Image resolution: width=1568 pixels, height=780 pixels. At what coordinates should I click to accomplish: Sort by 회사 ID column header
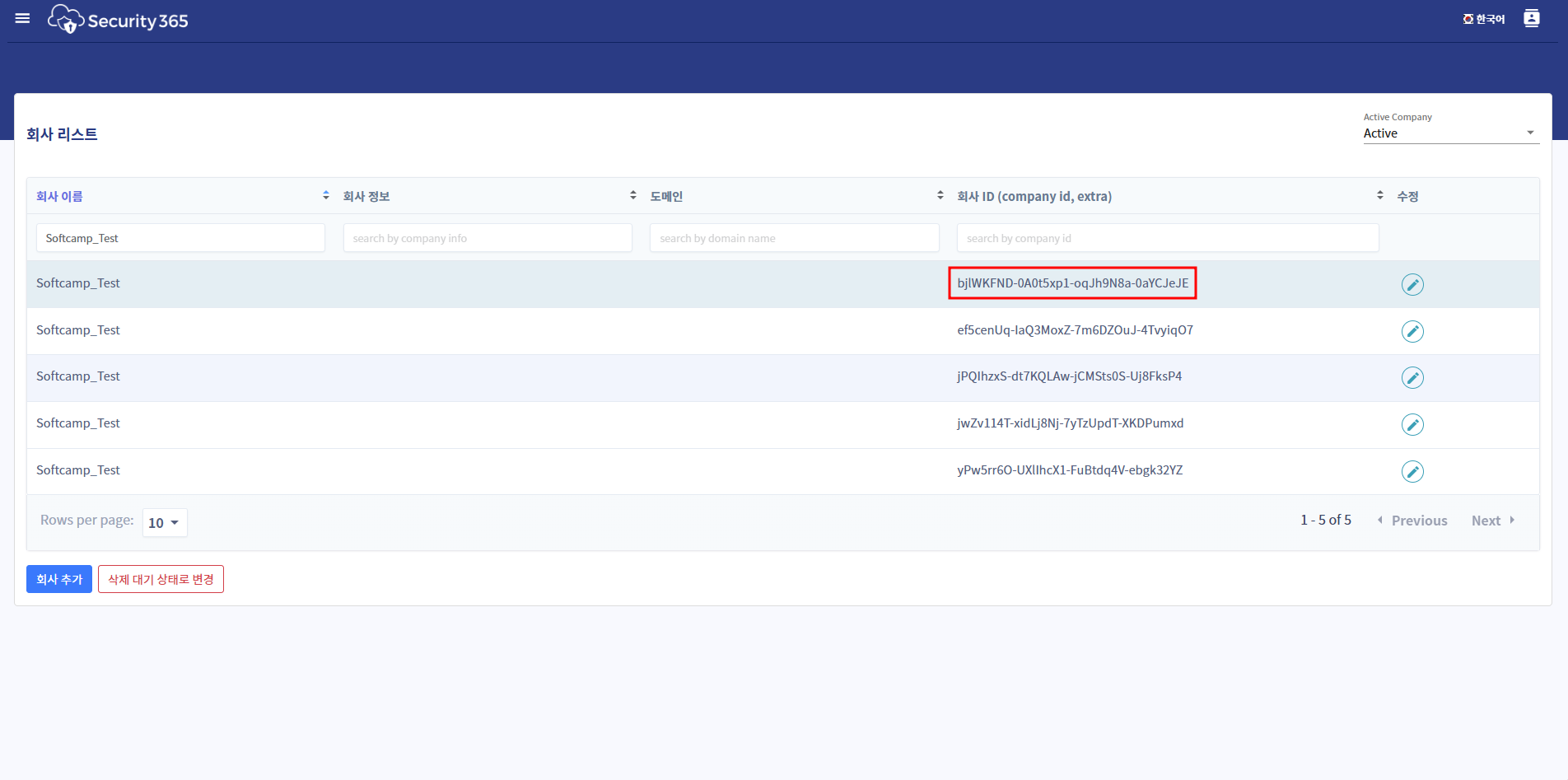1034,196
